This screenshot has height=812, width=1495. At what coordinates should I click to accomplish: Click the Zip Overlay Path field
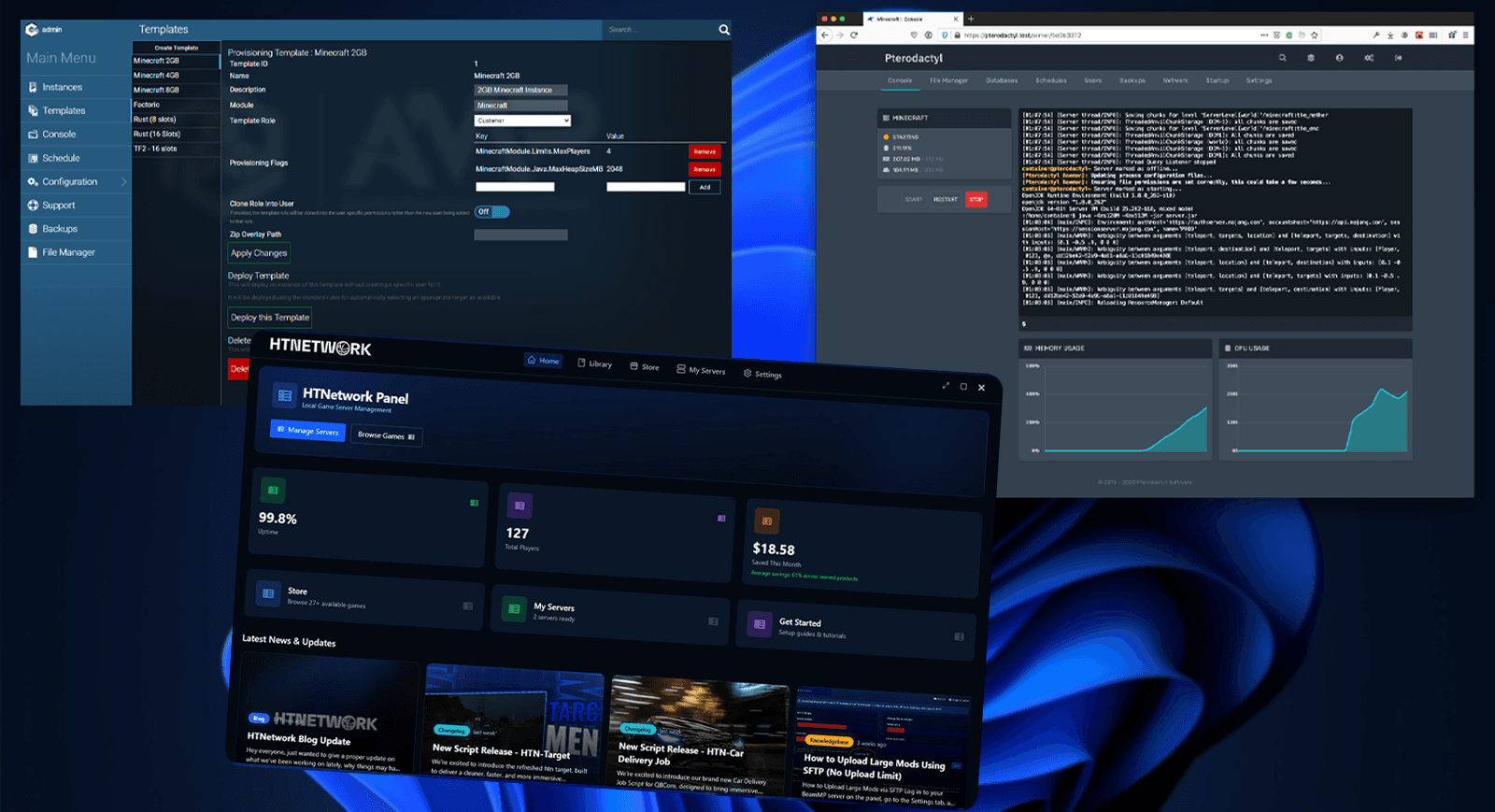[520, 235]
